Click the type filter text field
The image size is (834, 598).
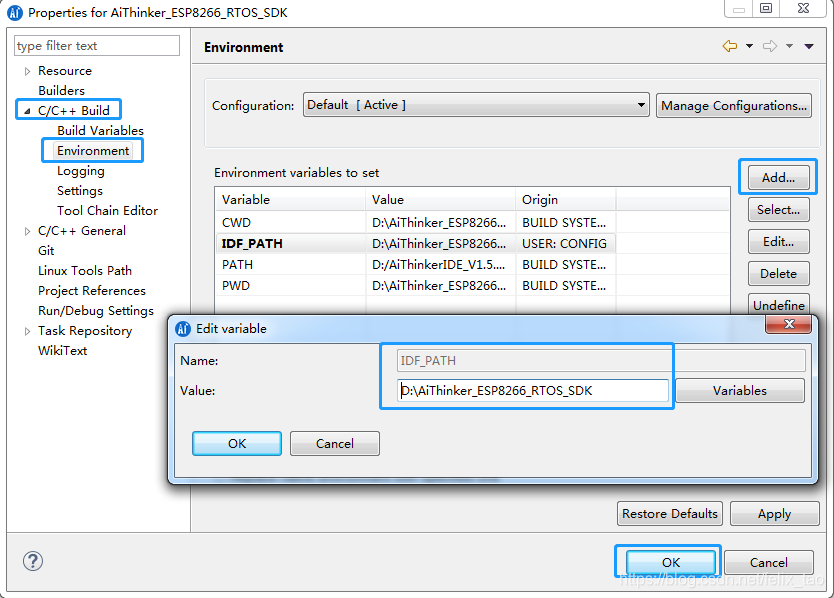(97, 45)
